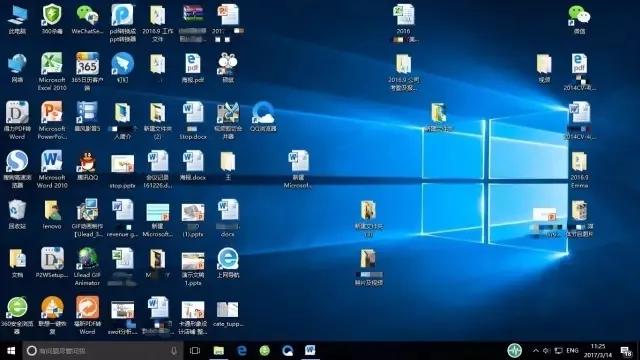Viewport: 640px width, 360px height.
Task: Select the 2016.9 work files folder
Action: pos(158,23)
